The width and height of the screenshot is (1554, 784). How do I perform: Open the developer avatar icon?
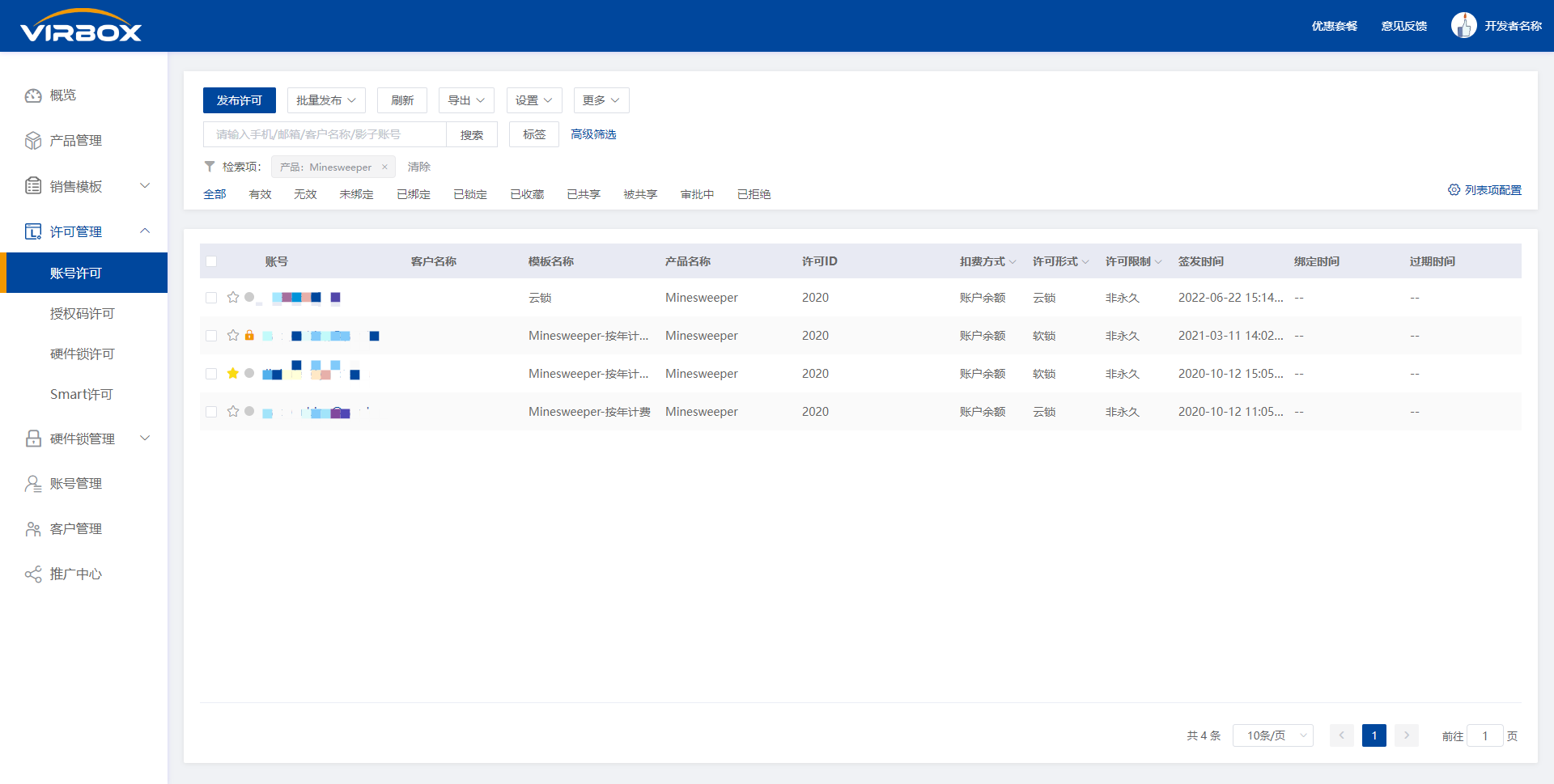[1463, 25]
